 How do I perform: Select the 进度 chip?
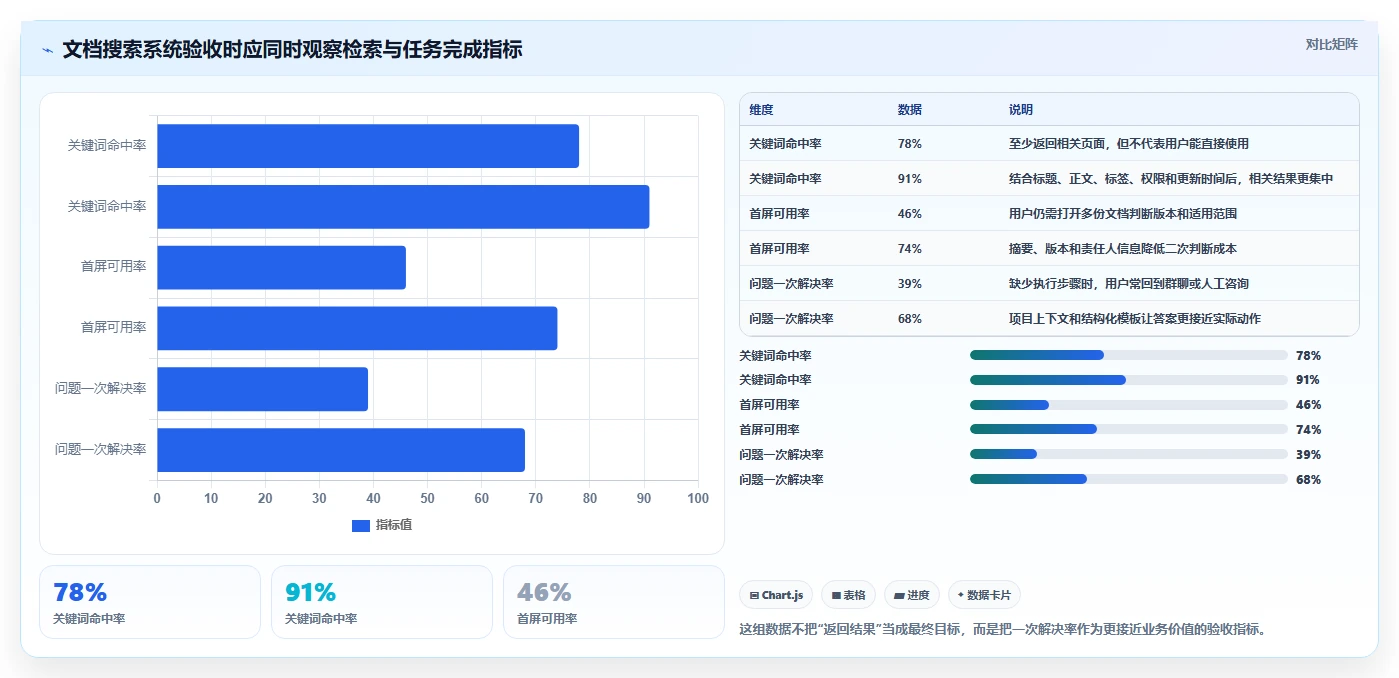pyautogui.click(x=911, y=595)
